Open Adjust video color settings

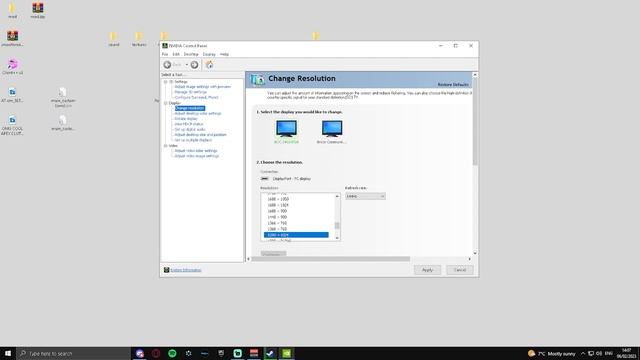click(x=196, y=151)
